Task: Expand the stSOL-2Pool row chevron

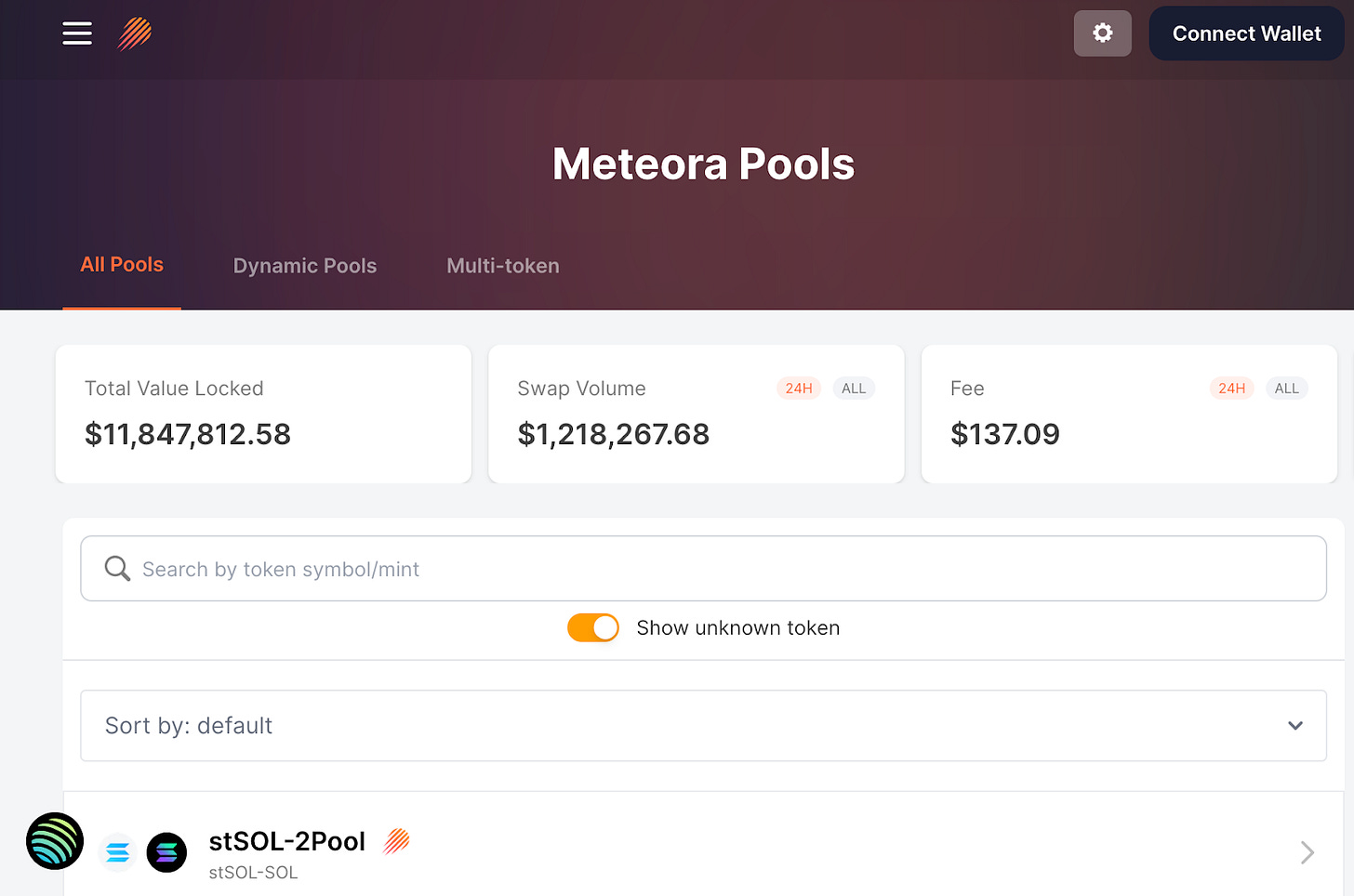Action: click(x=1306, y=852)
